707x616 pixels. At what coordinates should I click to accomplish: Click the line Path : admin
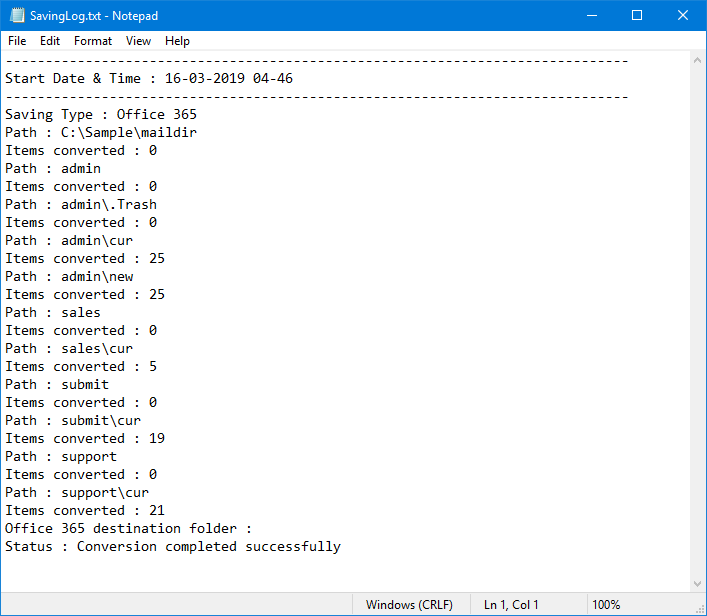[53, 169]
